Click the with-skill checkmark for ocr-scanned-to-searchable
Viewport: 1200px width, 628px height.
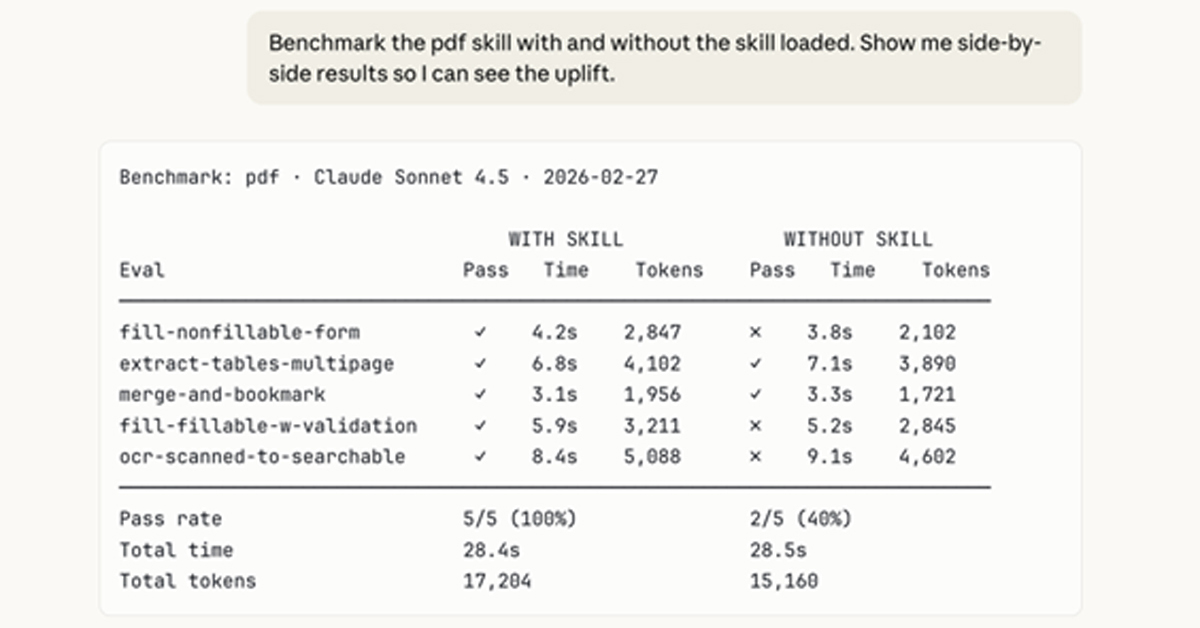481,457
